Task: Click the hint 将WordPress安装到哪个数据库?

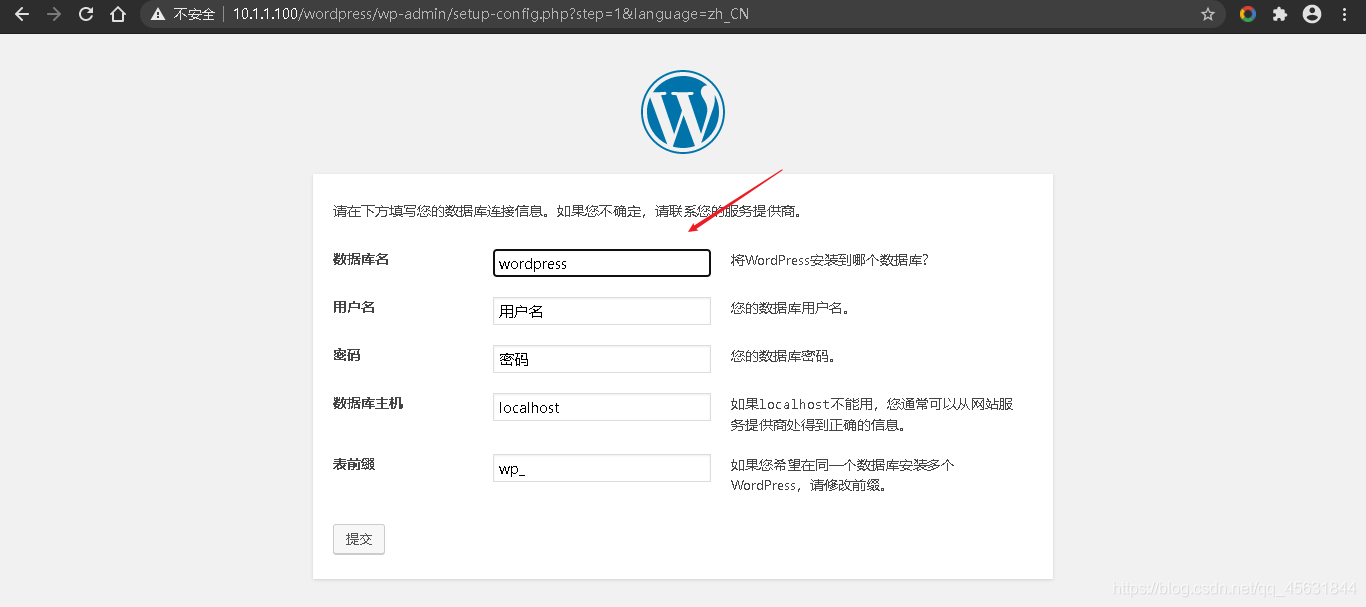Action: click(830, 260)
